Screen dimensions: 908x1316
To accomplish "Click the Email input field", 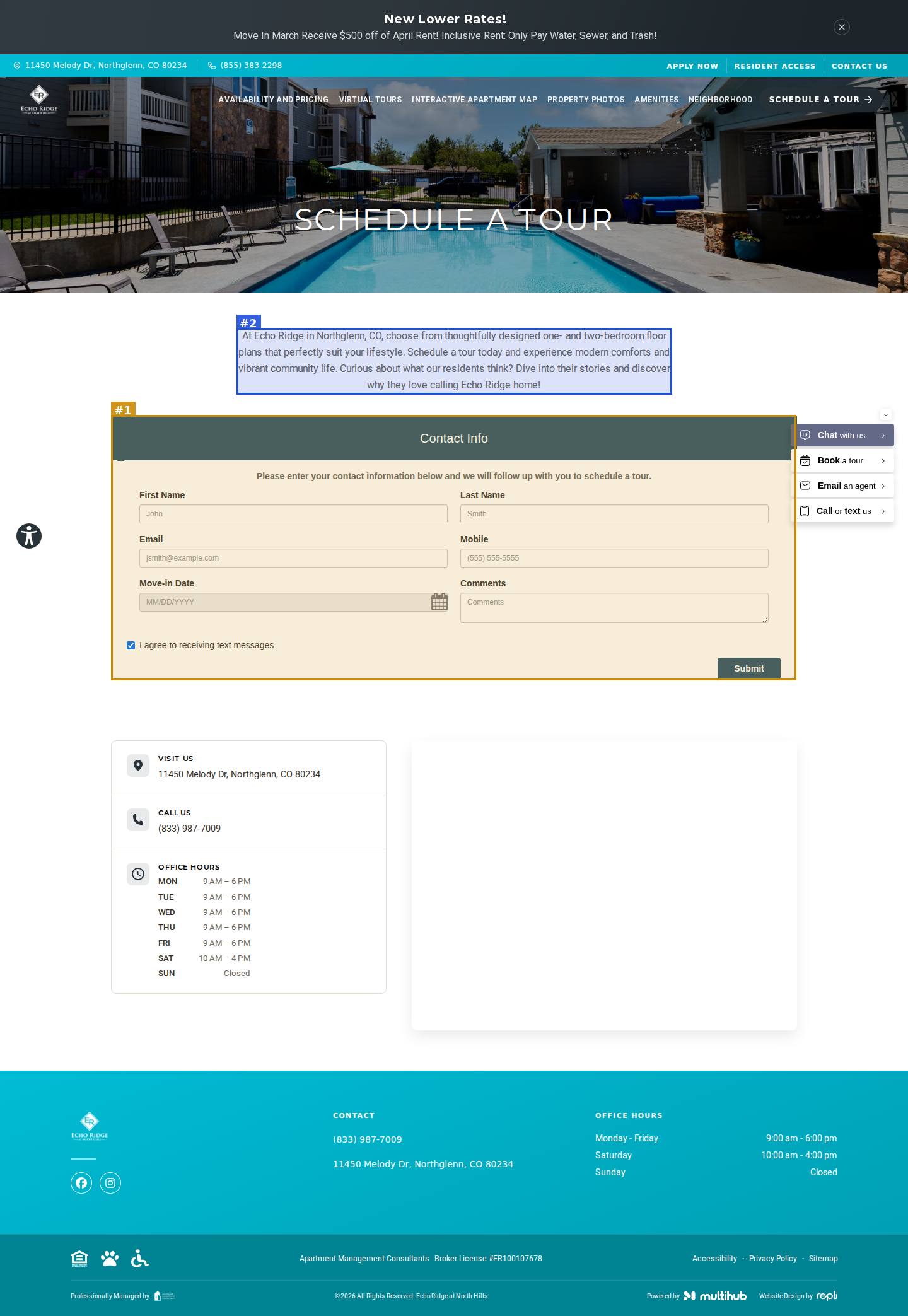I will 293,558.
